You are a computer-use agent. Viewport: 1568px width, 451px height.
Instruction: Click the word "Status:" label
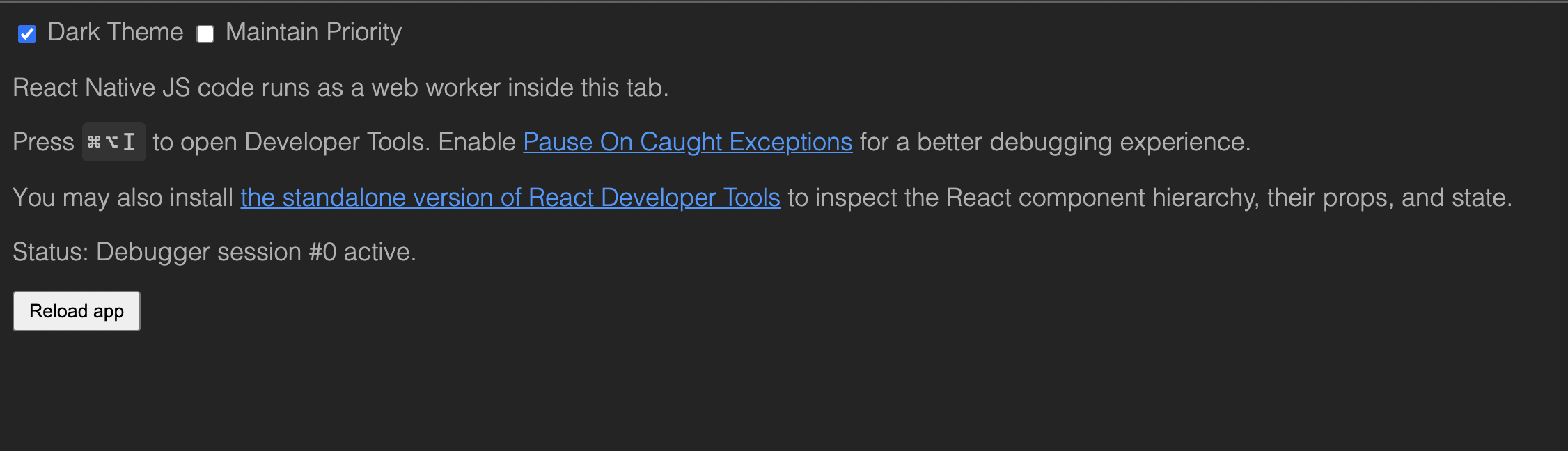point(50,252)
